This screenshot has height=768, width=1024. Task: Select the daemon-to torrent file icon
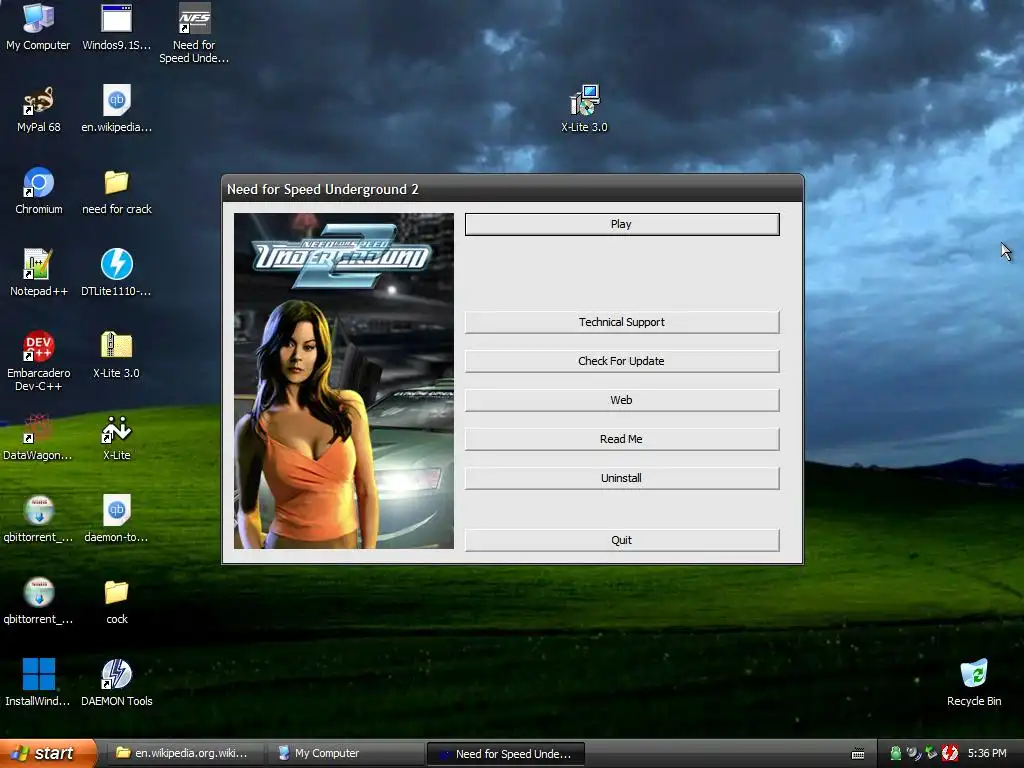pyautogui.click(x=116, y=519)
